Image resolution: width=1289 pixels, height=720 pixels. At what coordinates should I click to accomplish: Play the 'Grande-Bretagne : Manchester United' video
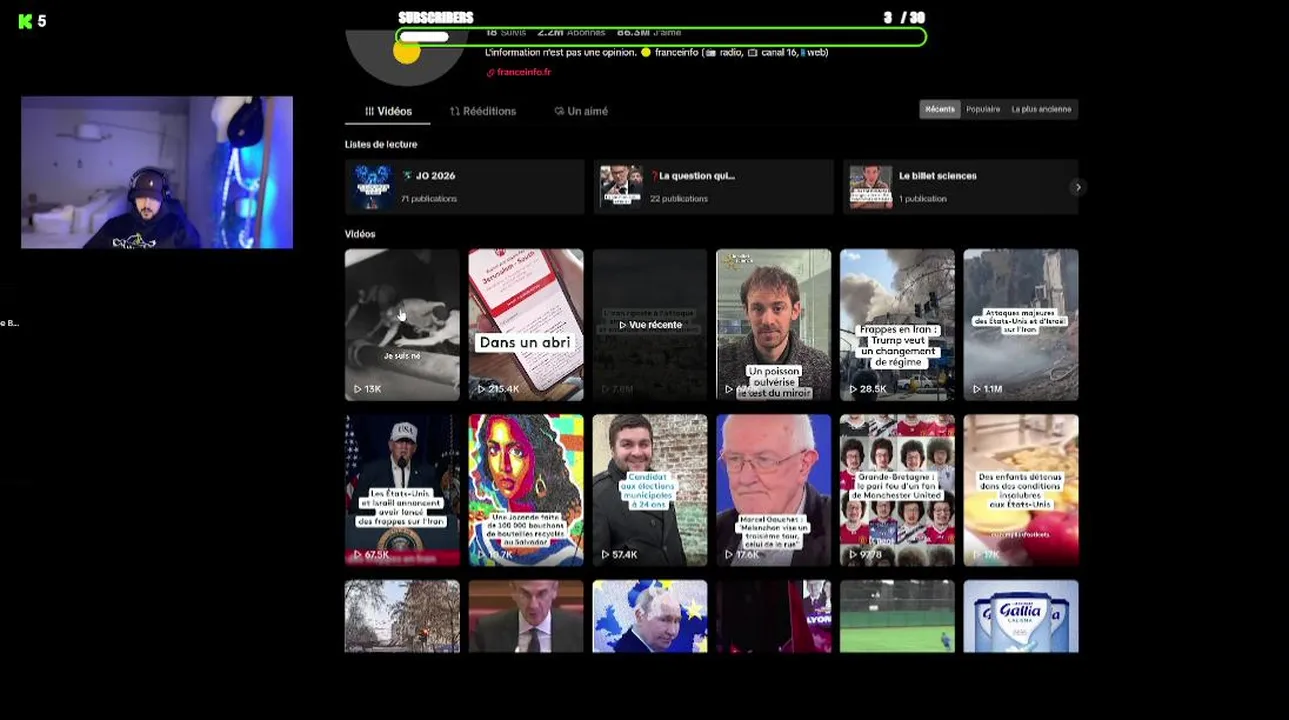tap(897, 490)
